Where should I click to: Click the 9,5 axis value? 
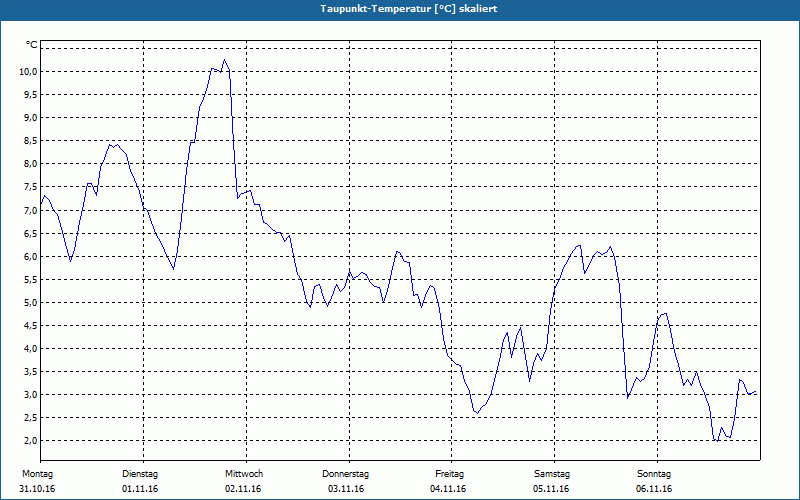pos(30,95)
